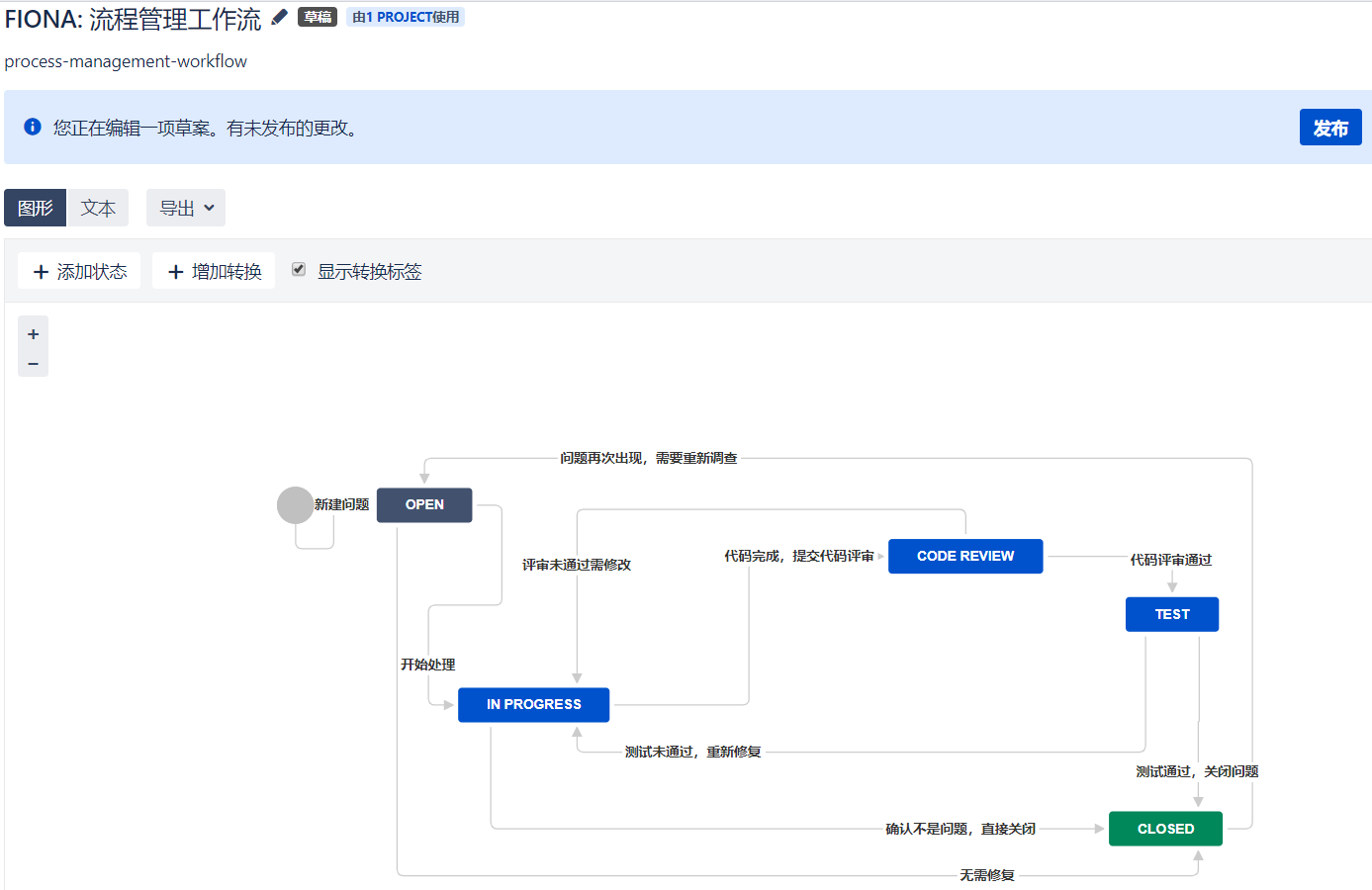Click the 发布 publish button
The height and width of the screenshot is (890, 1372).
point(1330,128)
